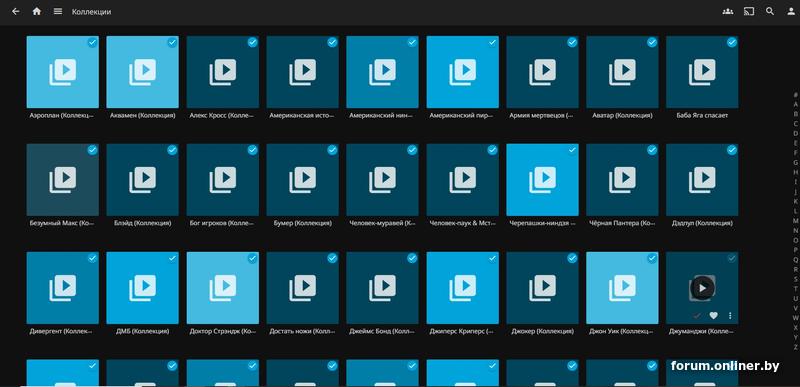Screen dimensions: 800x387
Task: Jump to letter W in alphabet picker
Action: coord(795,318)
